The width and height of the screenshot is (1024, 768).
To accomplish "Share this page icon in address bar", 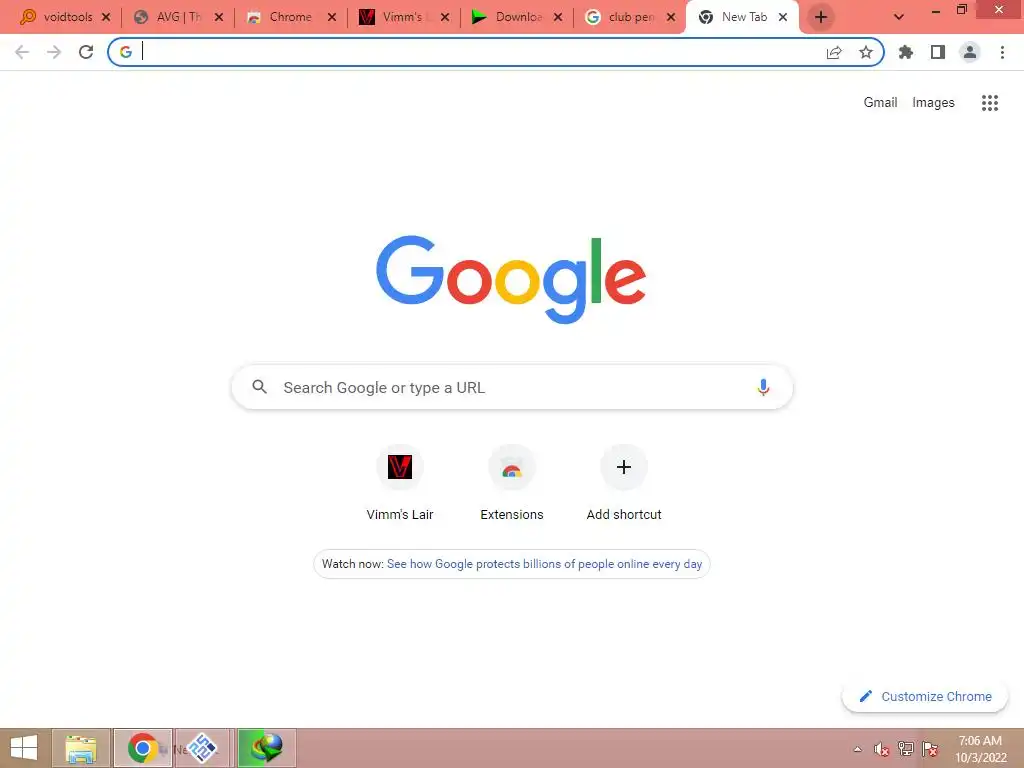I will coord(834,52).
